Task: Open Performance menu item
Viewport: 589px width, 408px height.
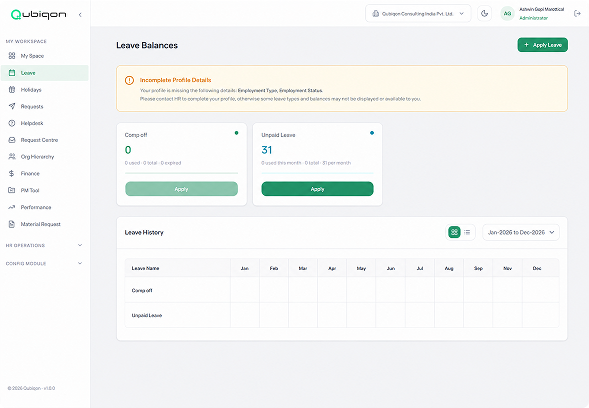Action: point(45,207)
